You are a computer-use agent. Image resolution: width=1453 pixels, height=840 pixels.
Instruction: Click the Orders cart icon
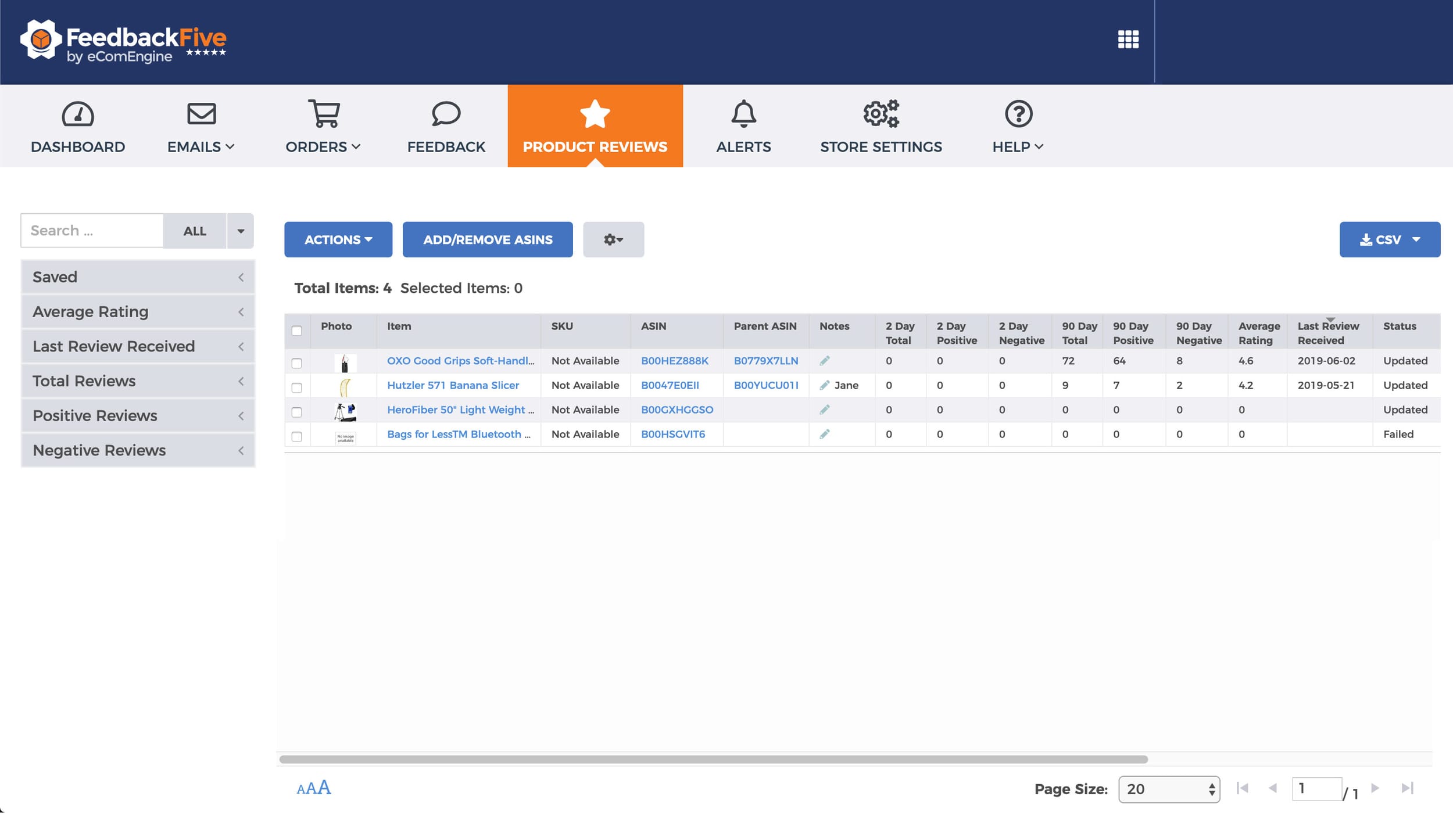tap(324, 114)
